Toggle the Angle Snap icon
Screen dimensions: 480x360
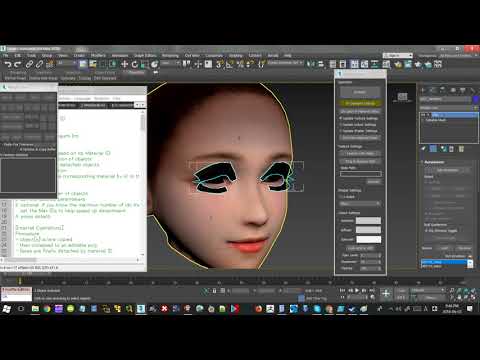(x=230, y=64)
